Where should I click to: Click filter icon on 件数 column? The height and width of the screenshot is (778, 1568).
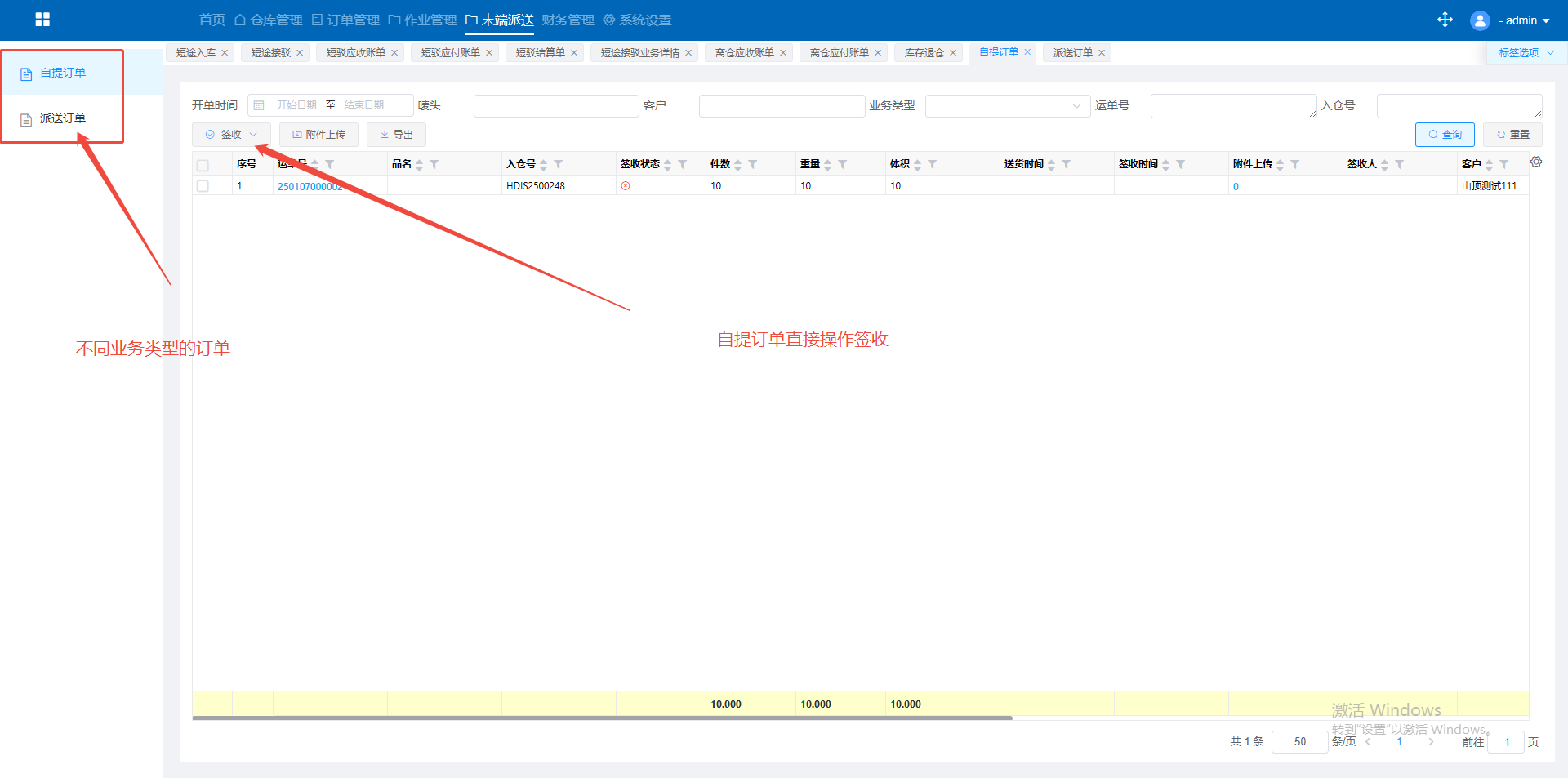pyautogui.click(x=753, y=165)
